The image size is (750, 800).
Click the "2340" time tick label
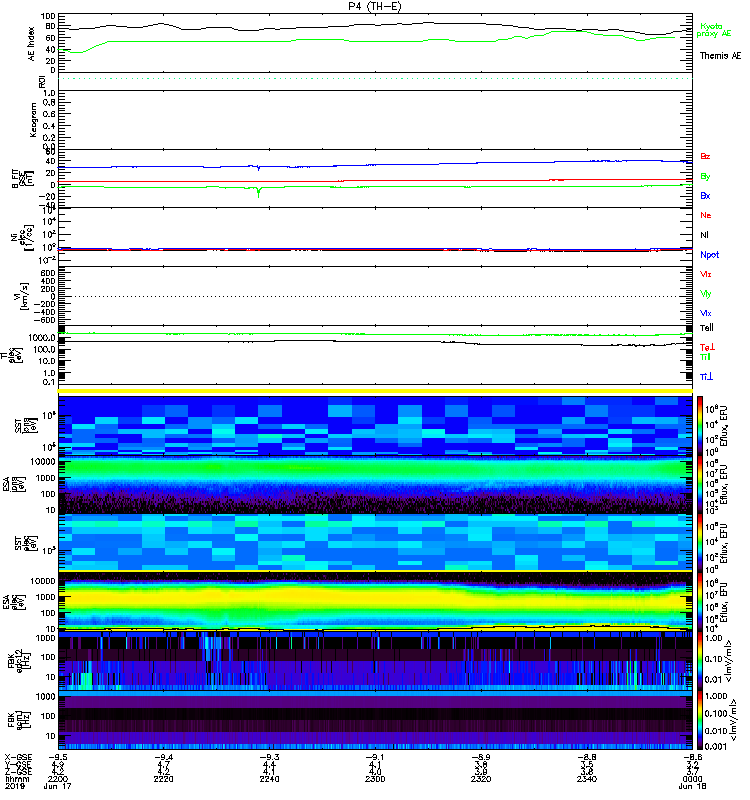[587, 779]
